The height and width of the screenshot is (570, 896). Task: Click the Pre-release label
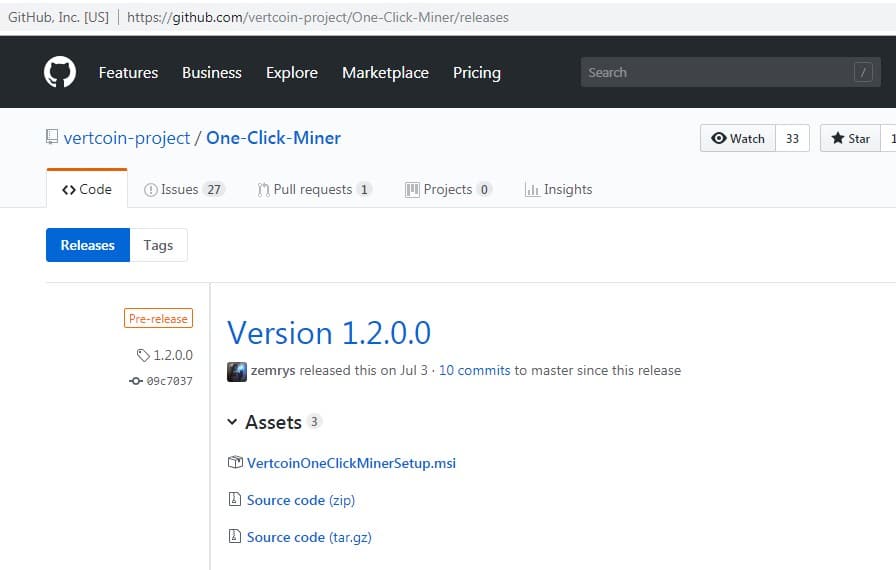pyautogui.click(x=158, y=318)
